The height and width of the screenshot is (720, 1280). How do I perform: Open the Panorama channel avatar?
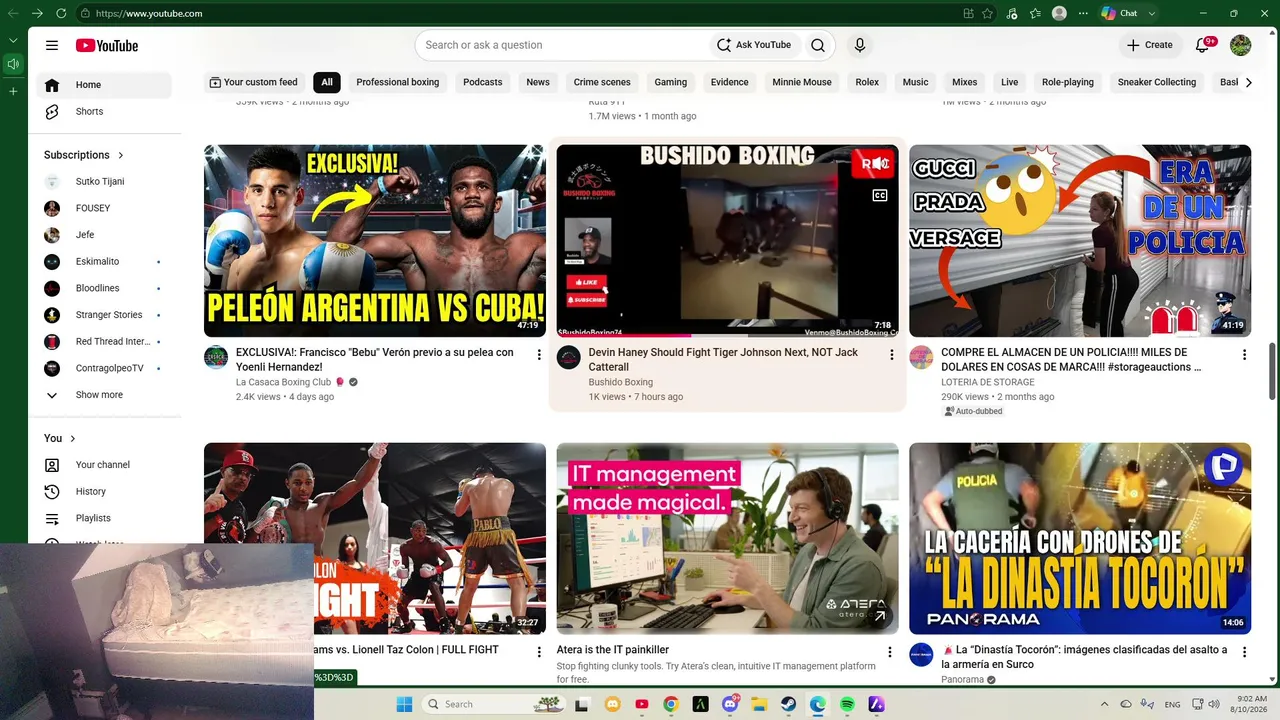(921, 655)
